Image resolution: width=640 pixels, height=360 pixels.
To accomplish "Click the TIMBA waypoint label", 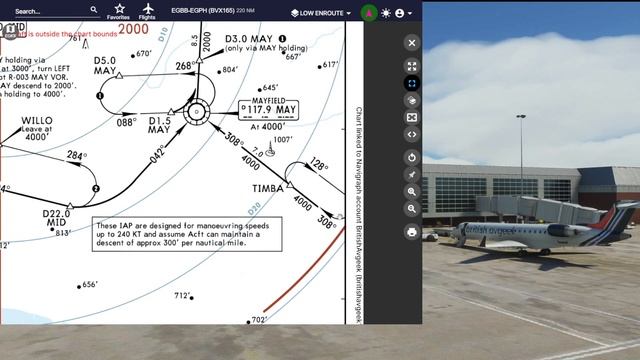I will tap(267, 189).
